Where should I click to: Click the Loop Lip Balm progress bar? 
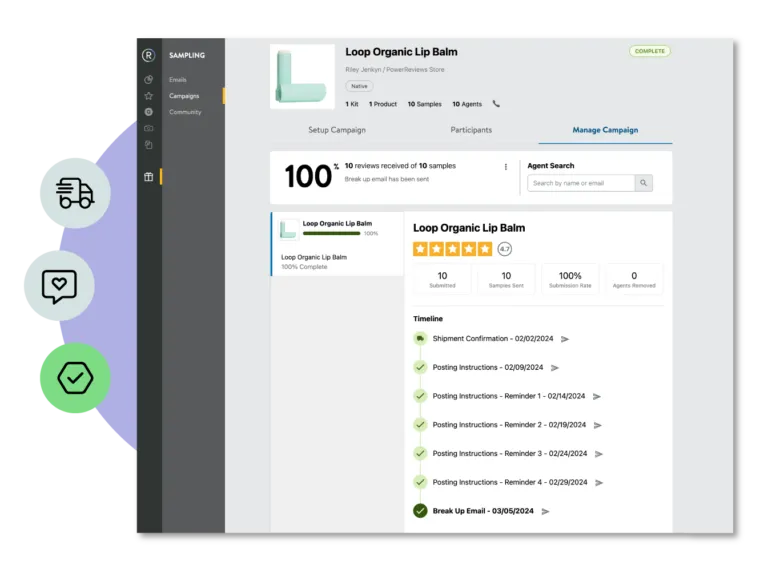(331, 233)
